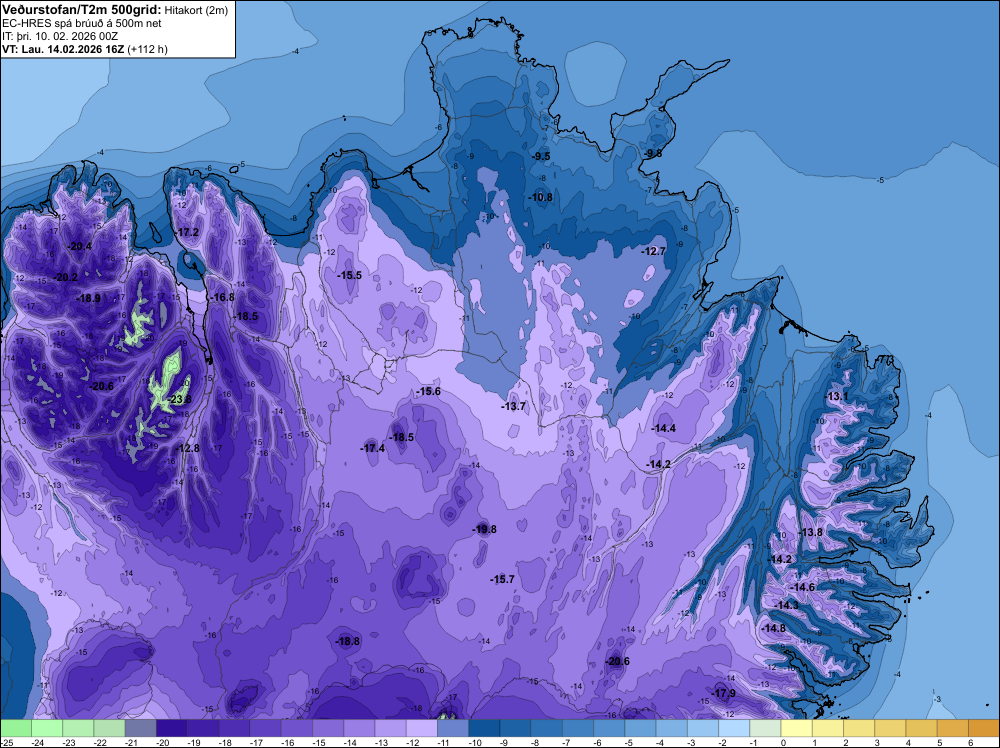Click the -15.5 temperature label
Screen dimensions: 1000x748
[x=349, y=275]
